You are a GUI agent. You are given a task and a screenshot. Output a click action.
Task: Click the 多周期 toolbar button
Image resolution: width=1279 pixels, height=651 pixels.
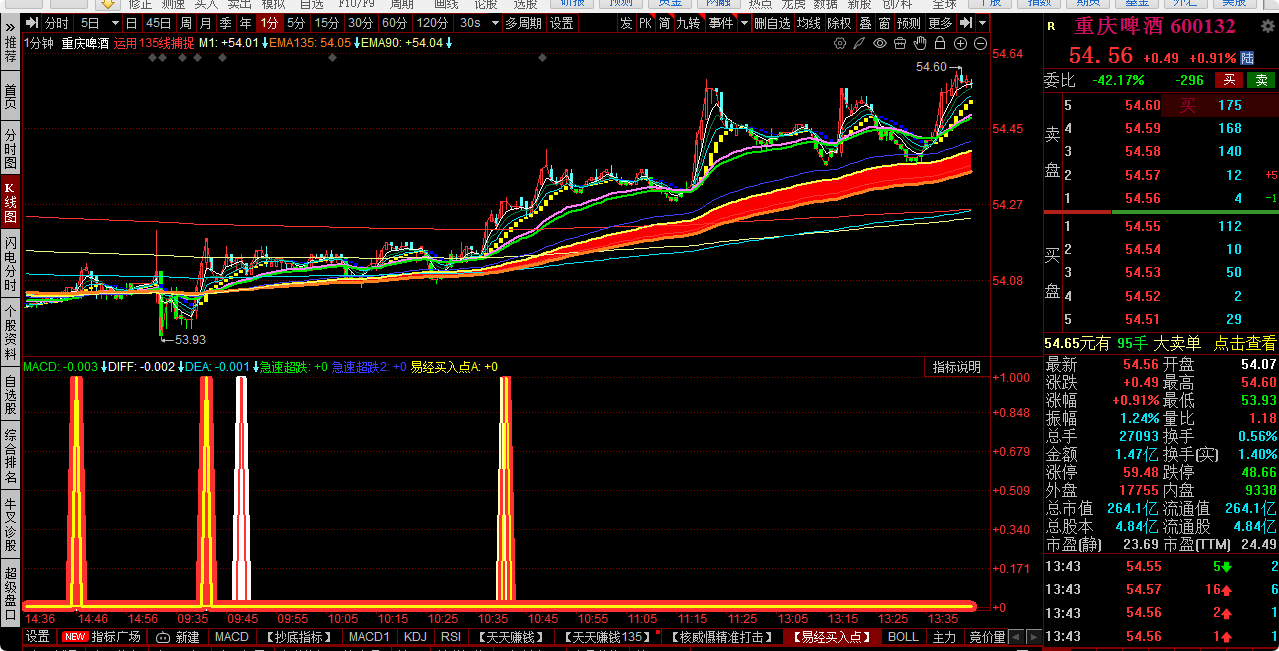pyautogui.click(x=523, y=22)
